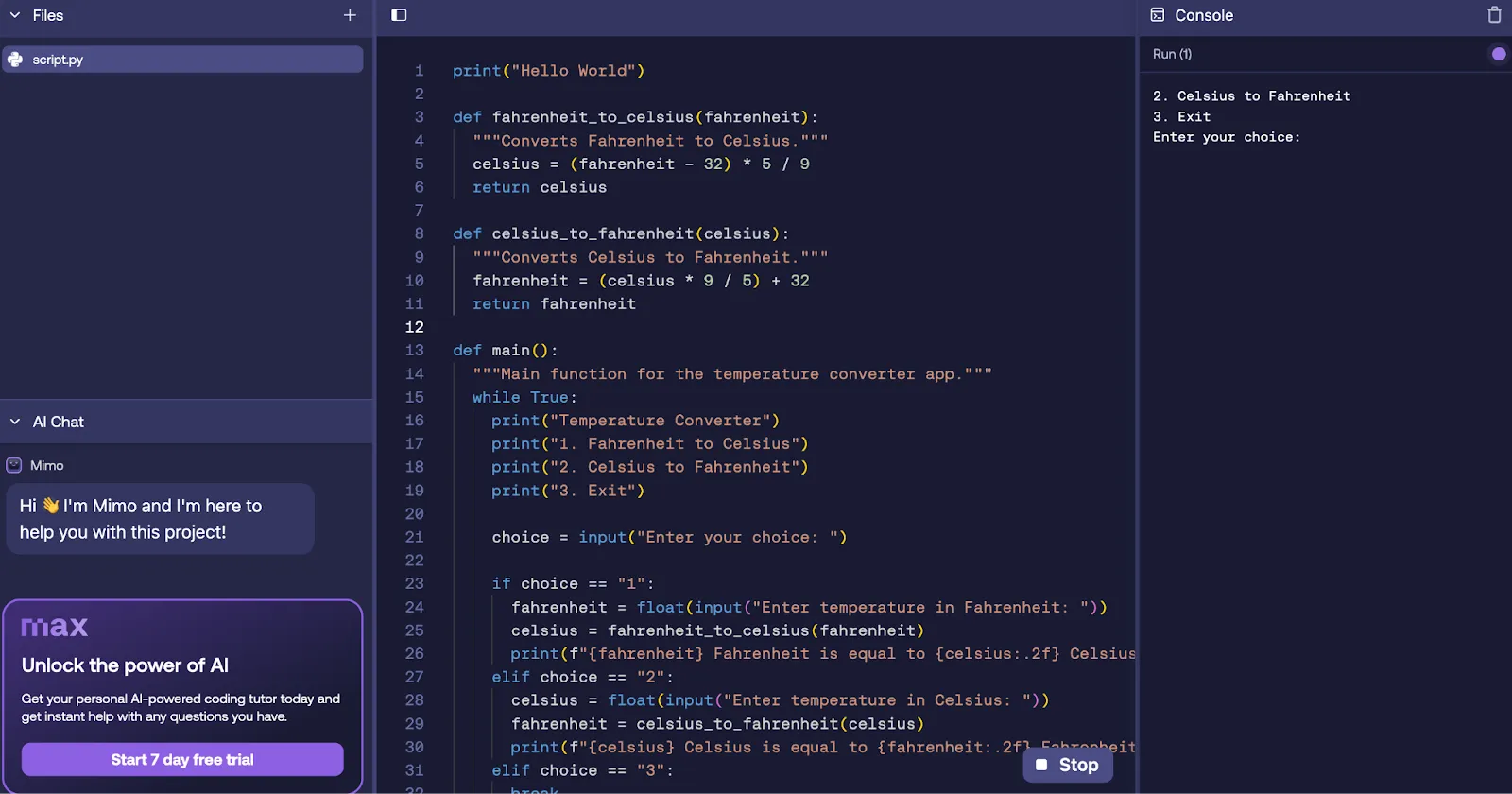Image resolution: width=1512 pixels, height=794 pixels.
Task: Click the 'Enter your choice:' console prompt
Action: [1227, 137]
